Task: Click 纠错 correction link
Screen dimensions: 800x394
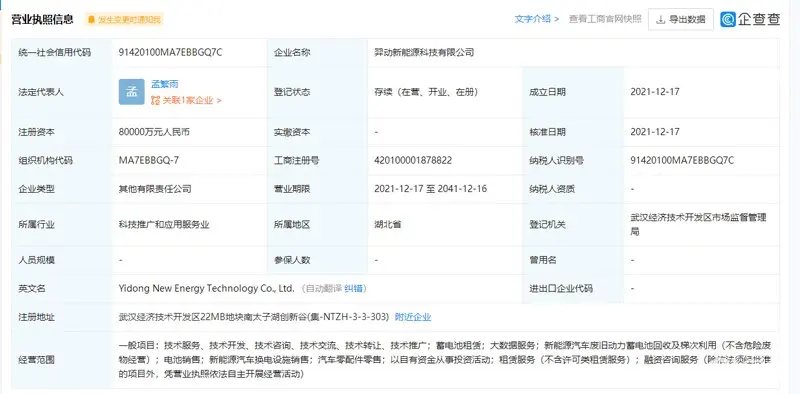Action: click(353, 288)
